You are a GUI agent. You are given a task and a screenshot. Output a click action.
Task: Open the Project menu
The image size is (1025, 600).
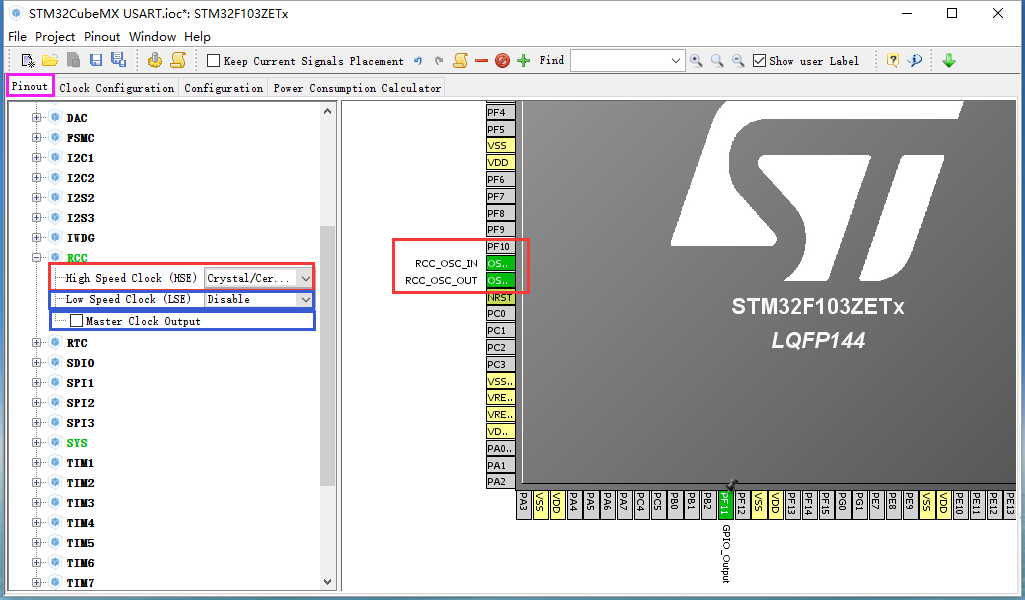coord(55,37)
